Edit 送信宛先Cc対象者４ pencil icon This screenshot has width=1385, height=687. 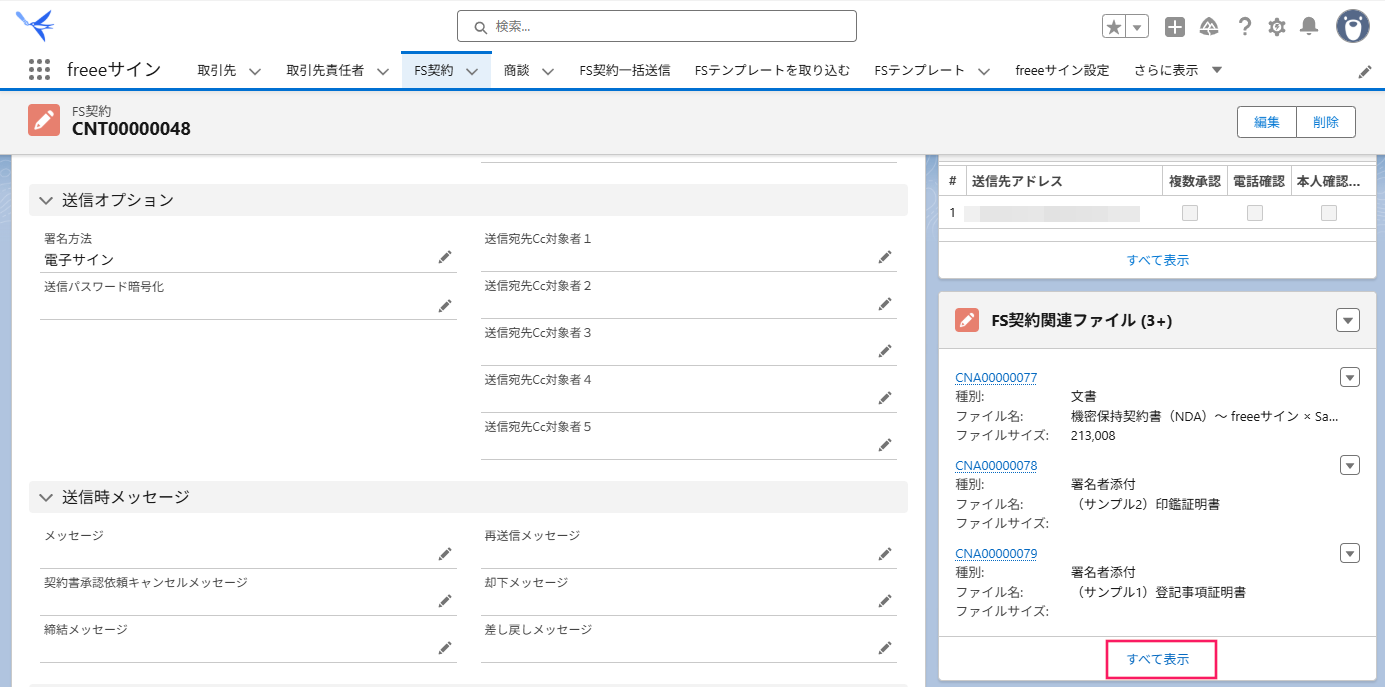pos(884,398)
